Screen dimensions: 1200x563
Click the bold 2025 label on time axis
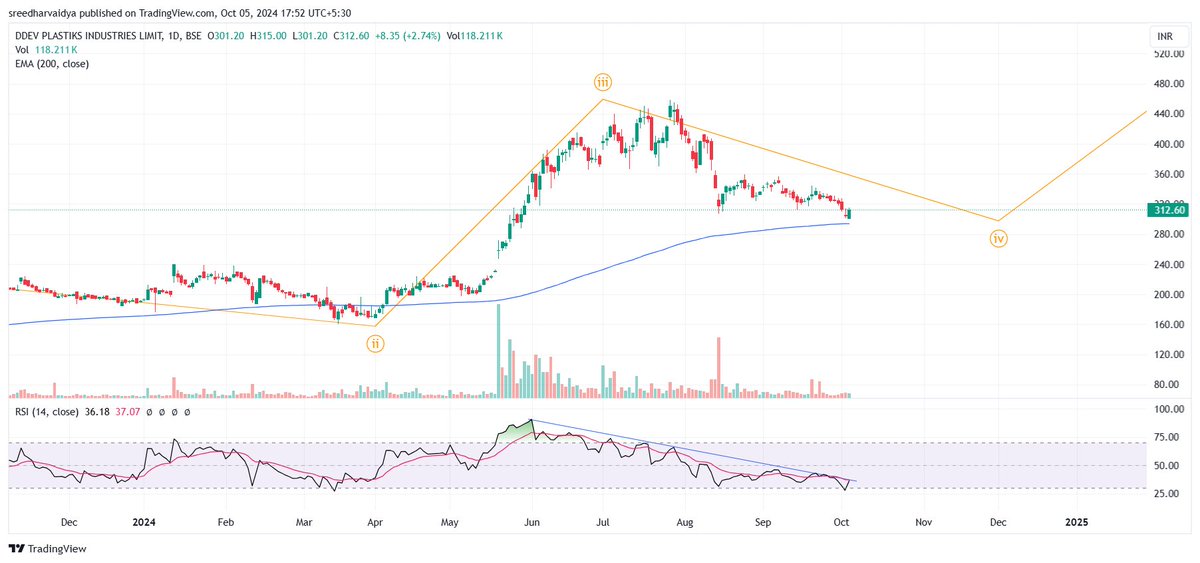[x=1077, y=522]
